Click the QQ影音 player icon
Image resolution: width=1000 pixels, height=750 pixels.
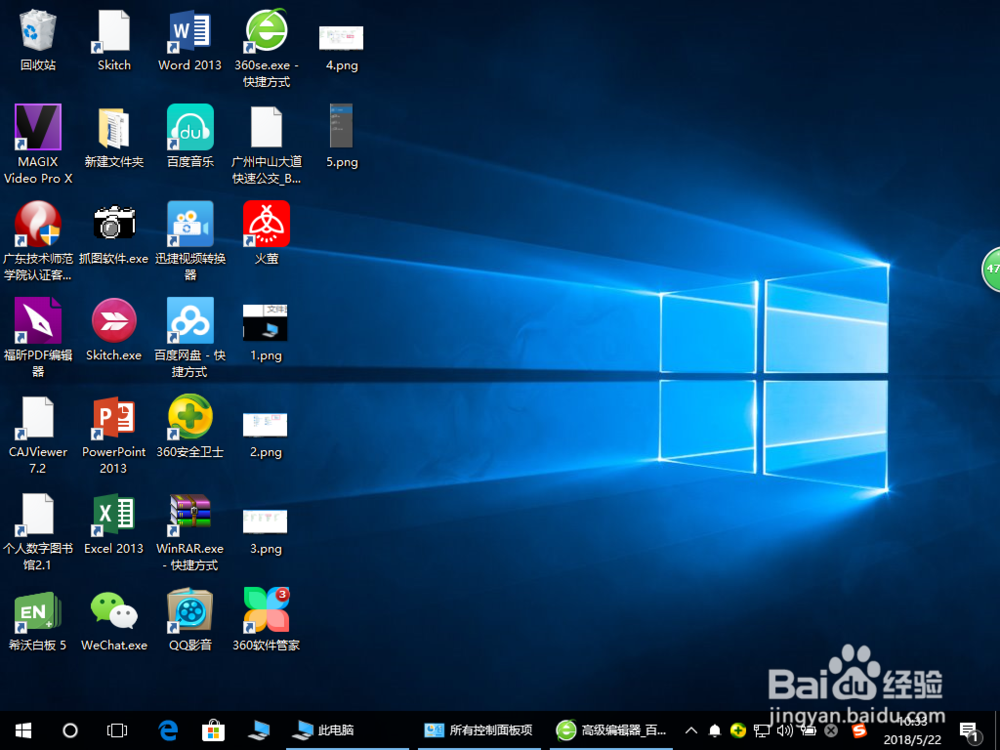[x=189, y=621]
